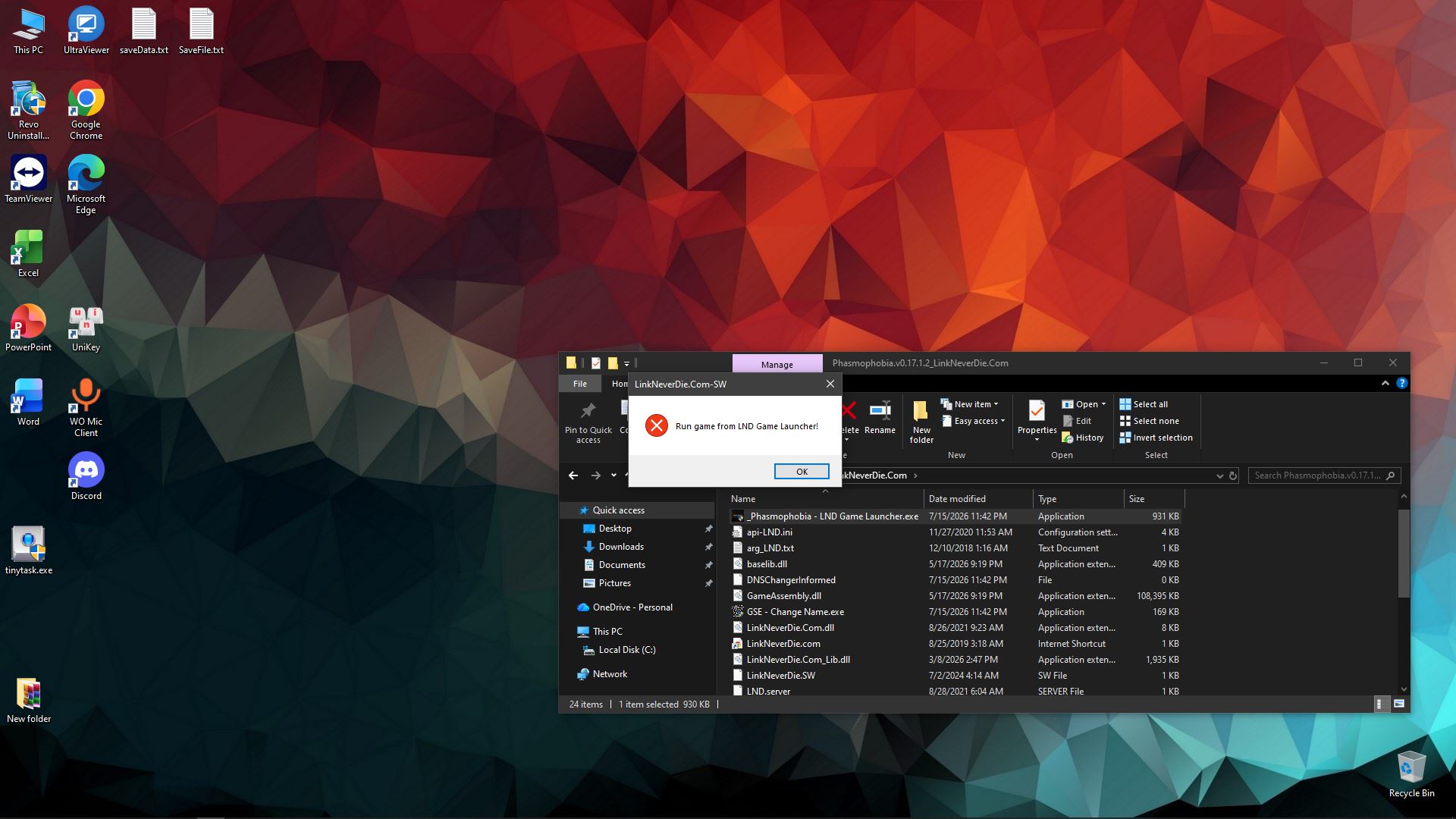Select the Google Chrome desktop icon
The width and height of the screenshot is (1456, 819).
coord(86,110)
